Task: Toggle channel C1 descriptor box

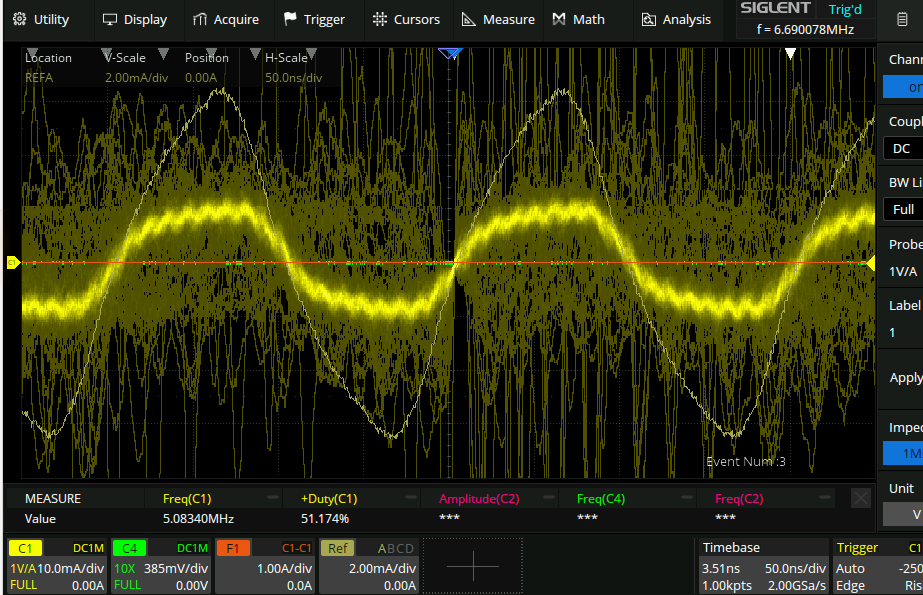Action: 56,565
